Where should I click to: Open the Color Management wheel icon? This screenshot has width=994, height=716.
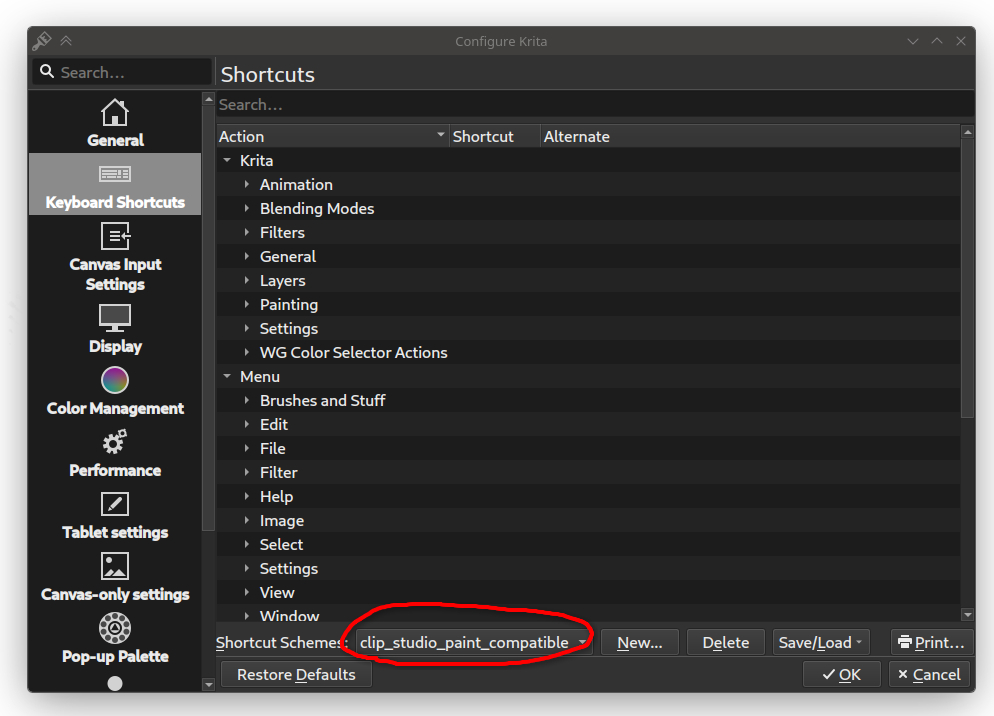pos(115,381)
